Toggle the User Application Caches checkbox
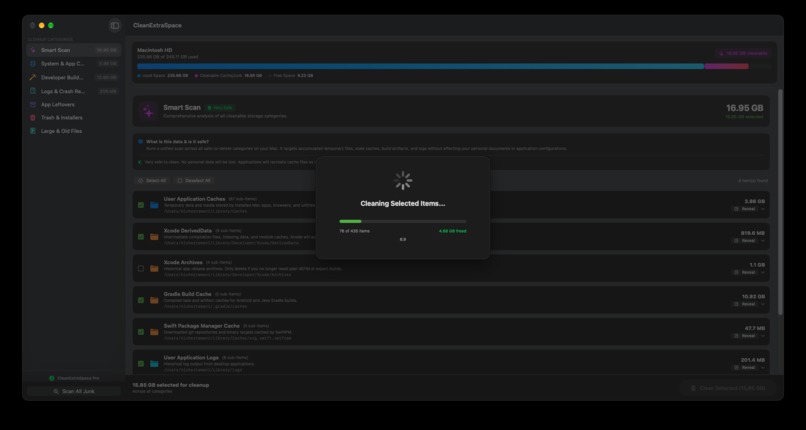Image resolution: width=806 pixels, height=430 pixels. pos(141,205)
